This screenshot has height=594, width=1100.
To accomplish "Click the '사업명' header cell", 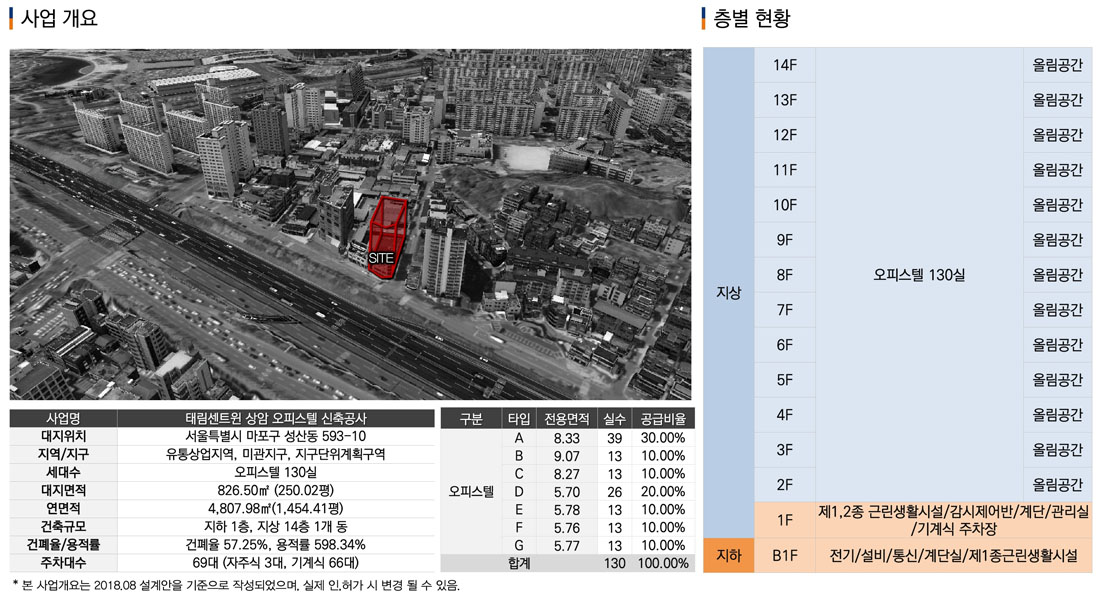I will pos(63,419).
